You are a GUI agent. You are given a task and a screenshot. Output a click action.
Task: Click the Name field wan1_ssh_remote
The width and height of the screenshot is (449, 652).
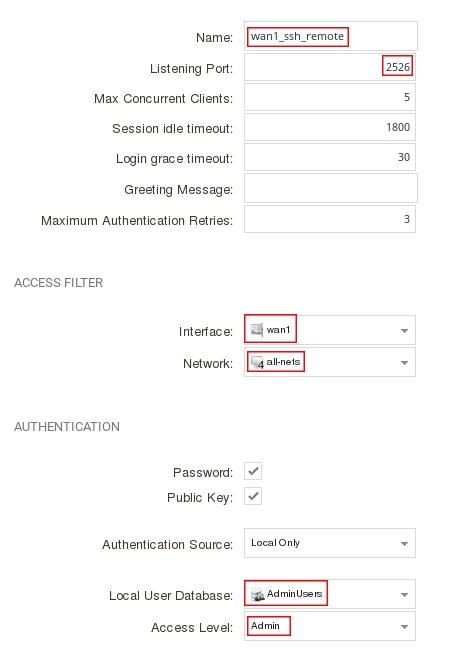331,36
